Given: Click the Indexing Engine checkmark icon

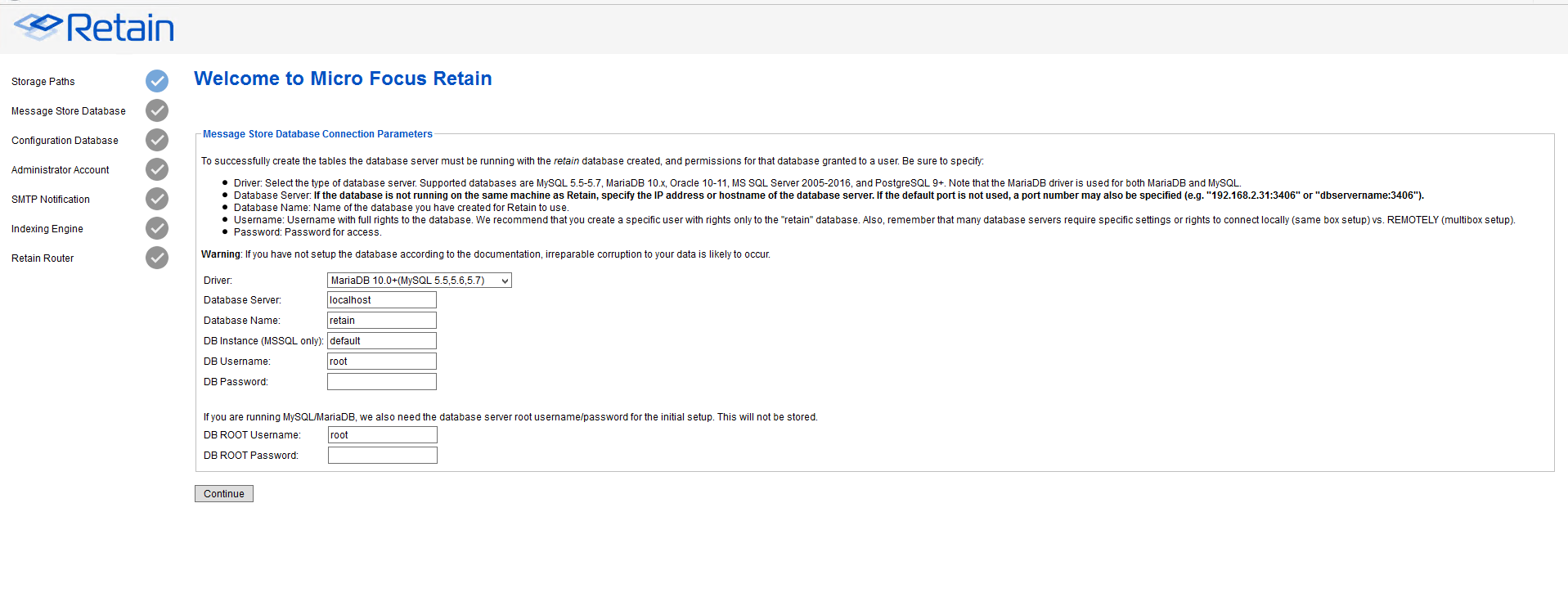Looking at the screenshot, I should click(x=157, y=228).
